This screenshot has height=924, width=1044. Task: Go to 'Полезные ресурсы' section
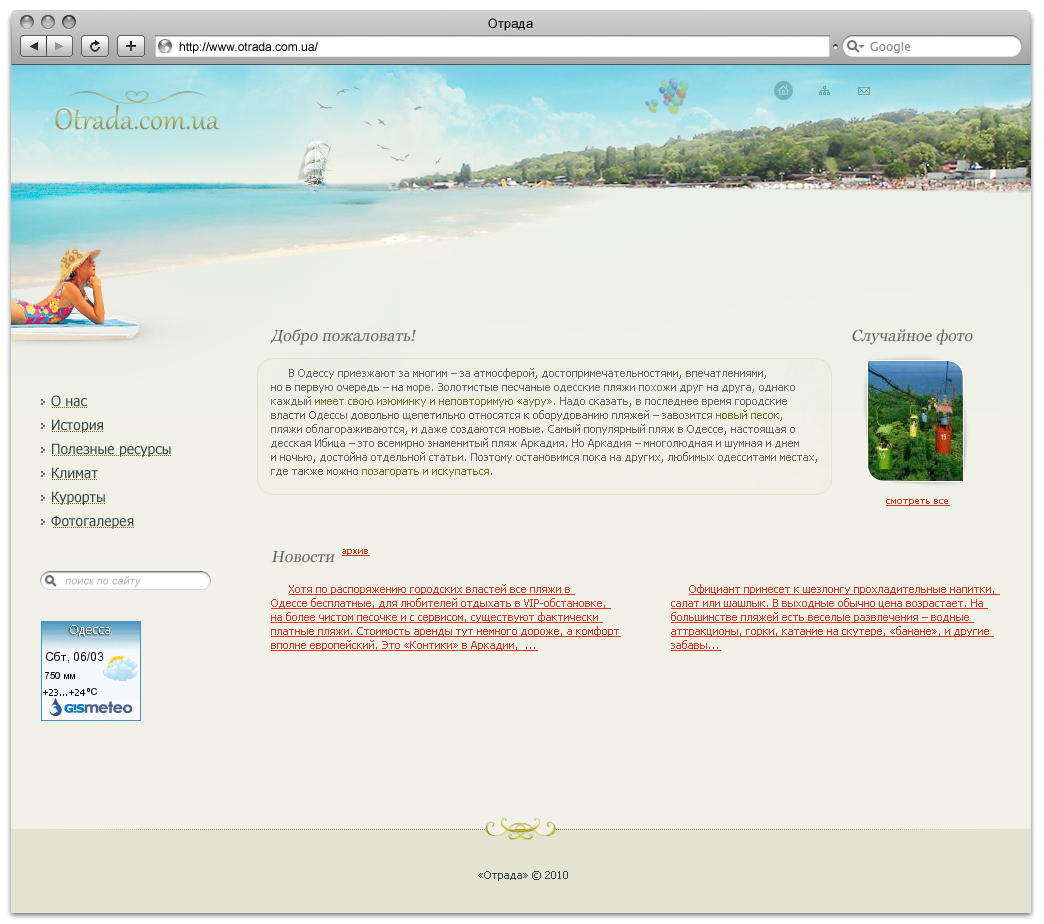(x=111, y=449)
